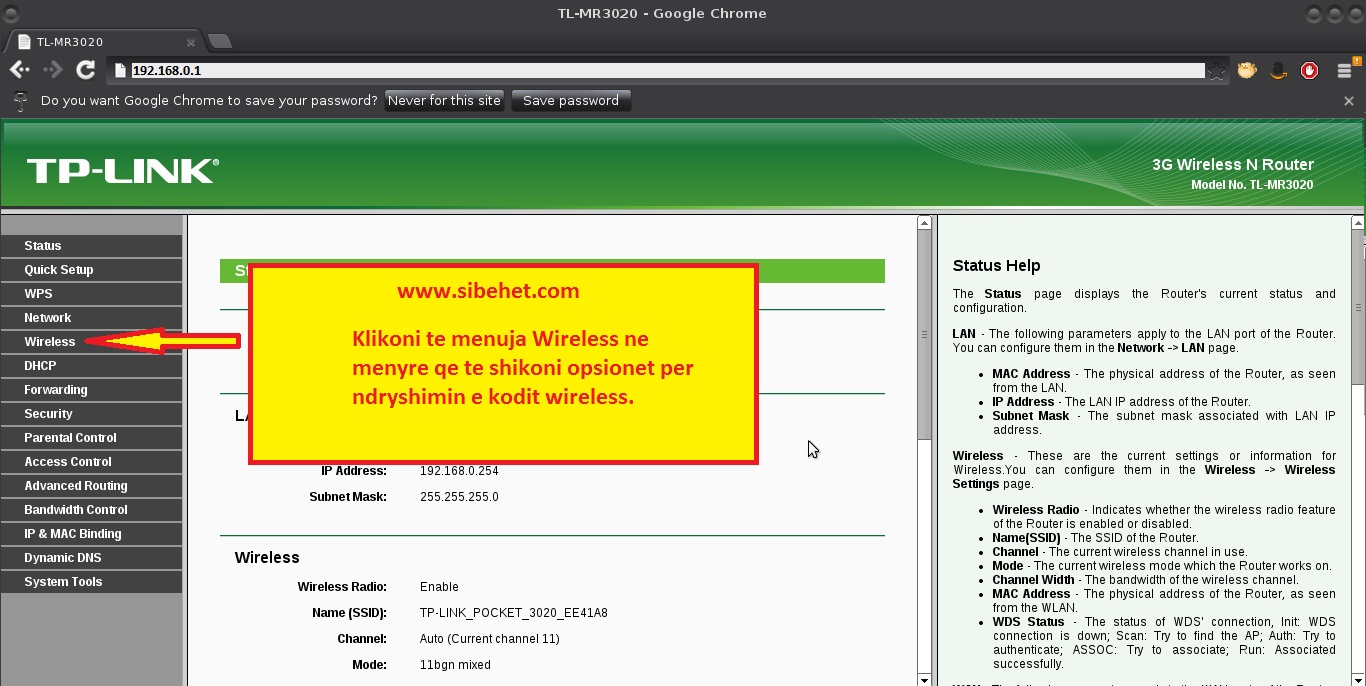The height and width of the screenshot is (686, 1366).
Task: Click the status pane scroll-down arrow
Action: click(924, 679)
